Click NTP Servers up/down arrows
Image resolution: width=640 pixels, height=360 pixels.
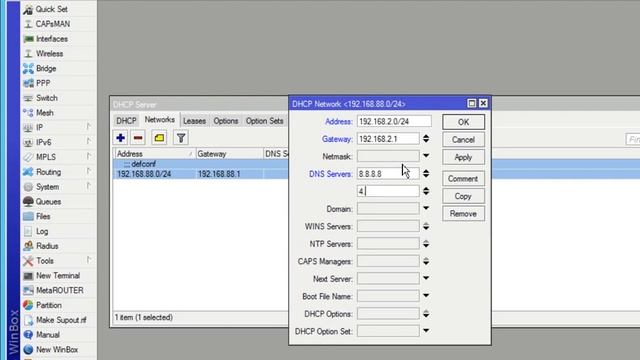point(426,244)
